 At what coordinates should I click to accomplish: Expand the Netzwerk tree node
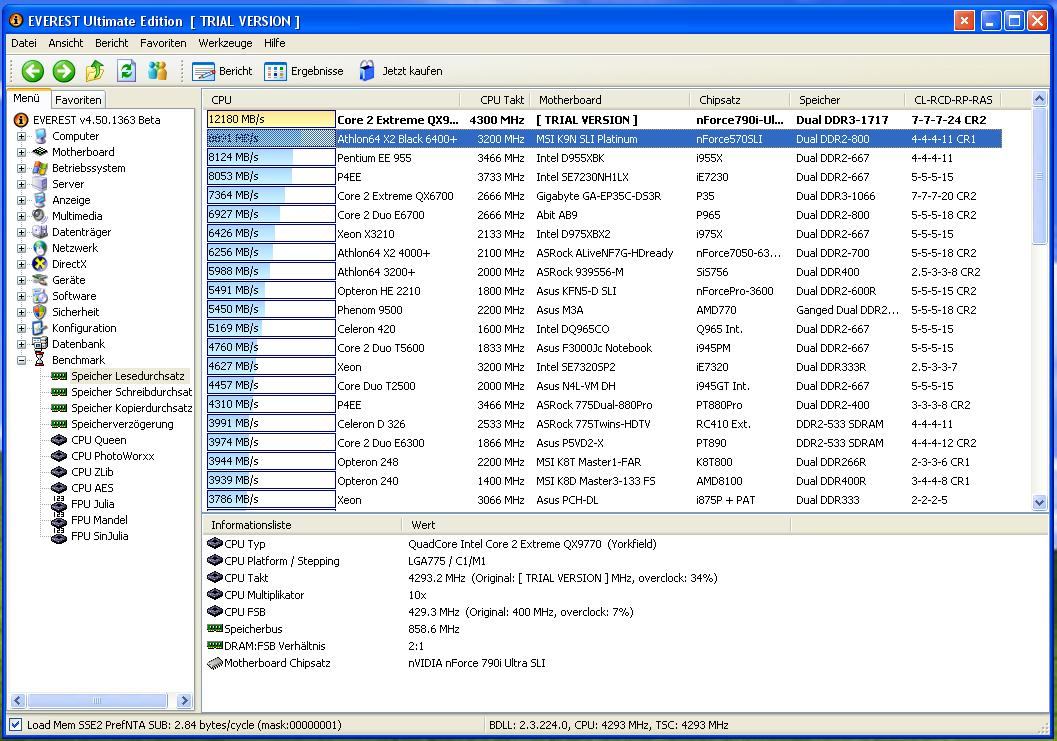[x=22, y=248]
